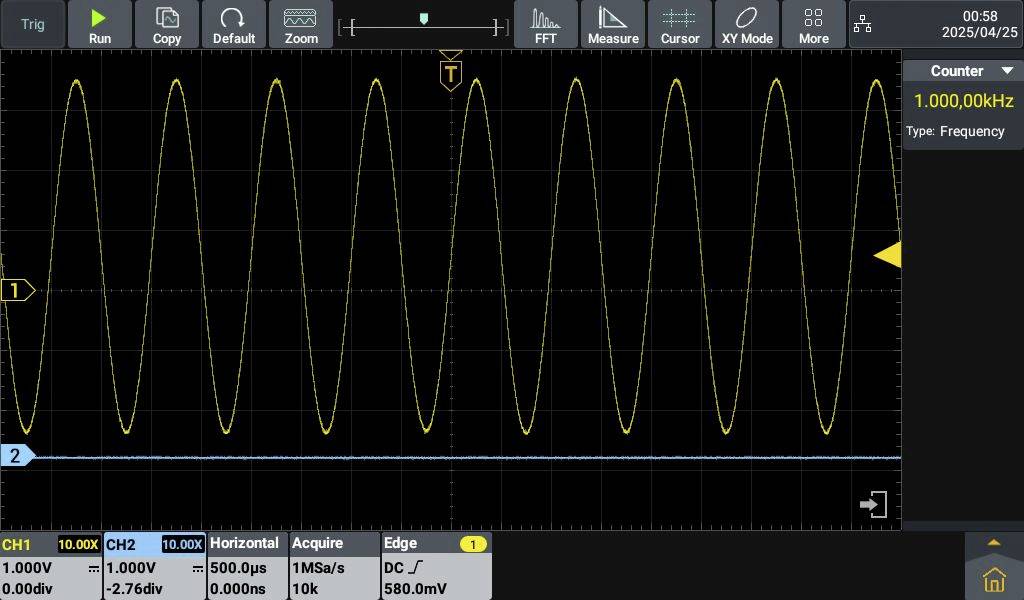
Task: Open the More menu
Action: [x=813, y=24]
